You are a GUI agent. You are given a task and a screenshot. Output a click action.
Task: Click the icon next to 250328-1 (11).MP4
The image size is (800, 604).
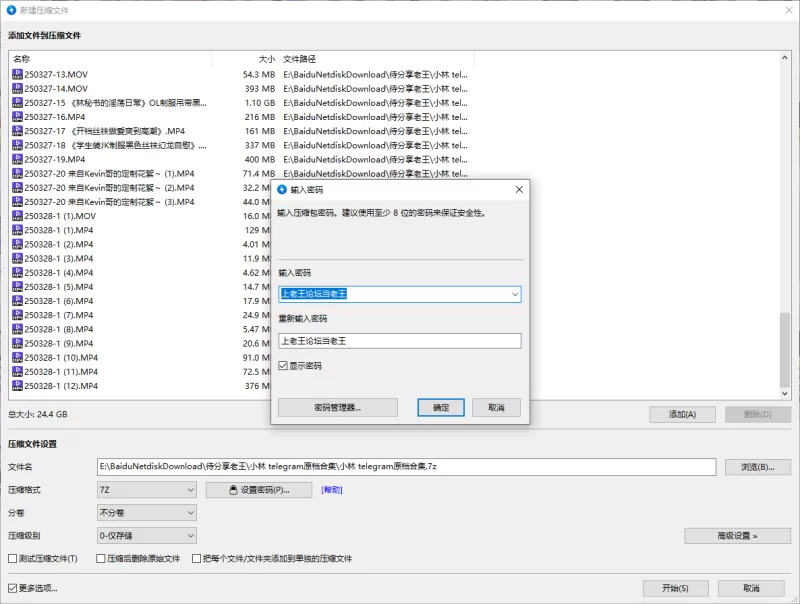point(17,372)
